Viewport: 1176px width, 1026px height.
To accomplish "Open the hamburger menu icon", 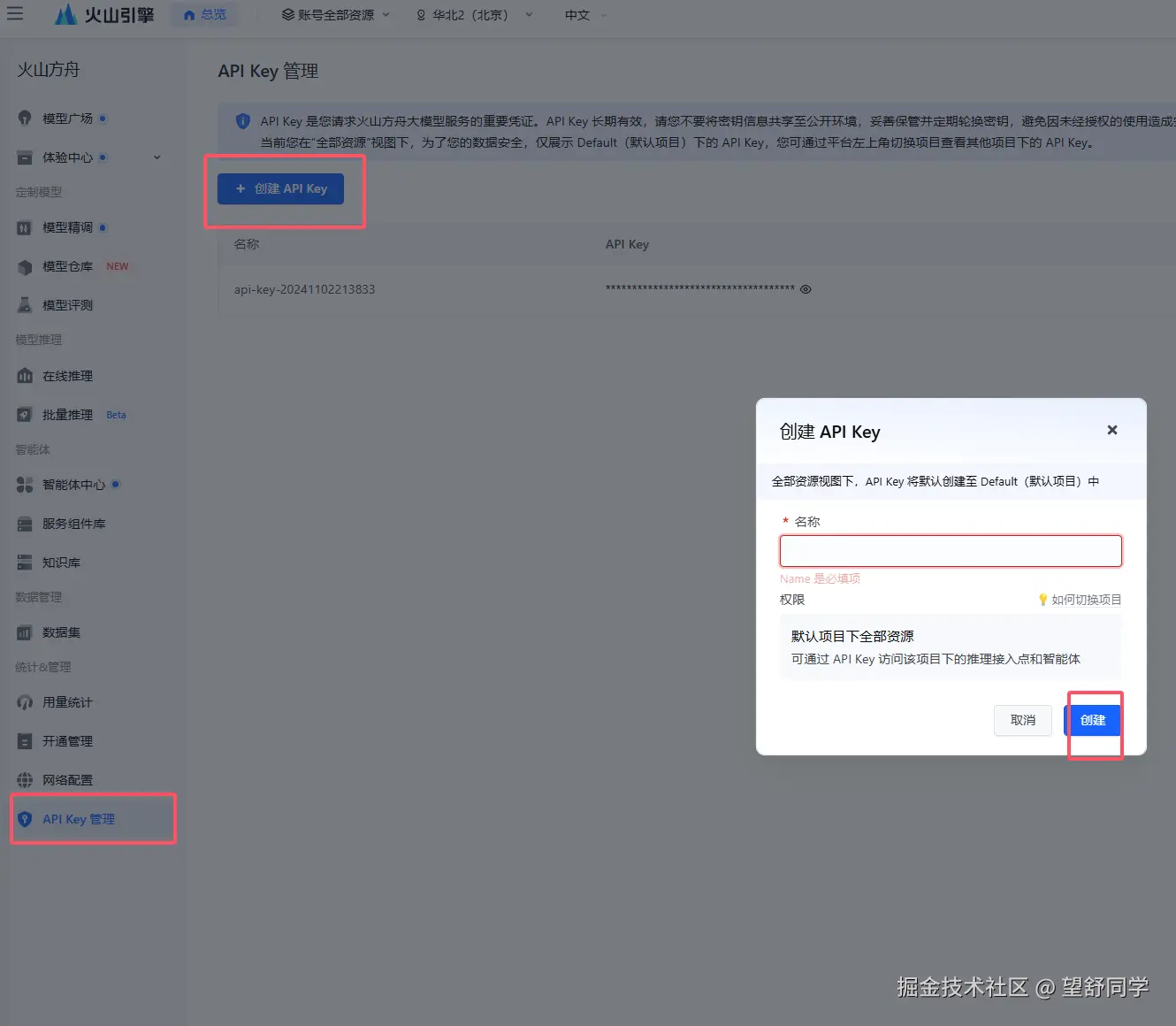I will click(x=15, y=14).
